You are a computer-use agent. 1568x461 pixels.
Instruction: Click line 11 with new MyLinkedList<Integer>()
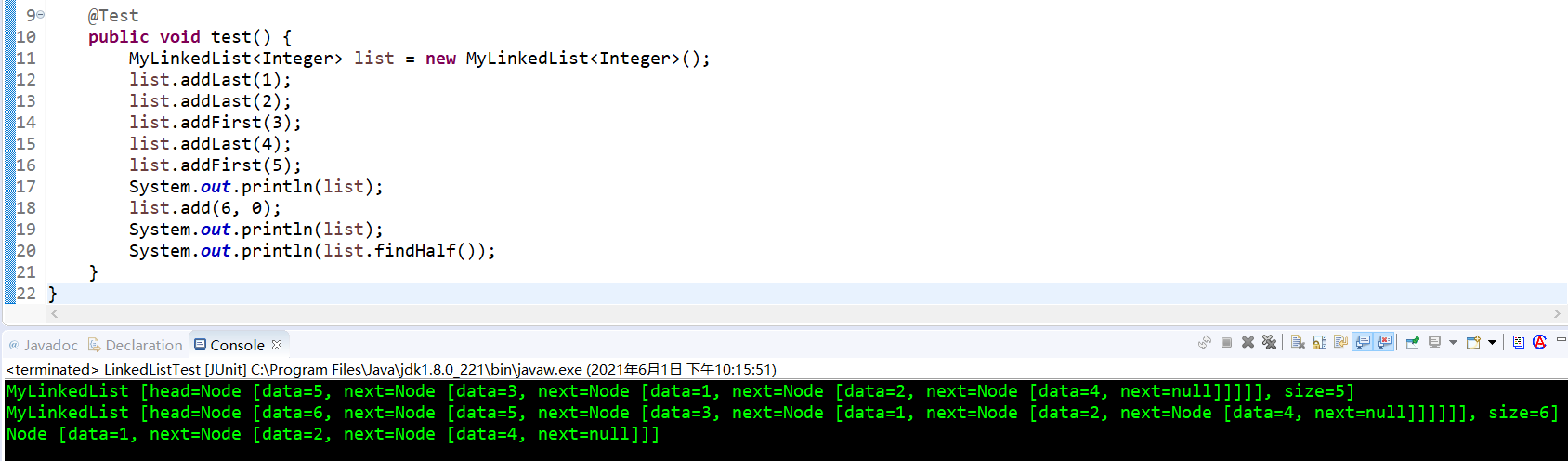click(x=419, y=59)
